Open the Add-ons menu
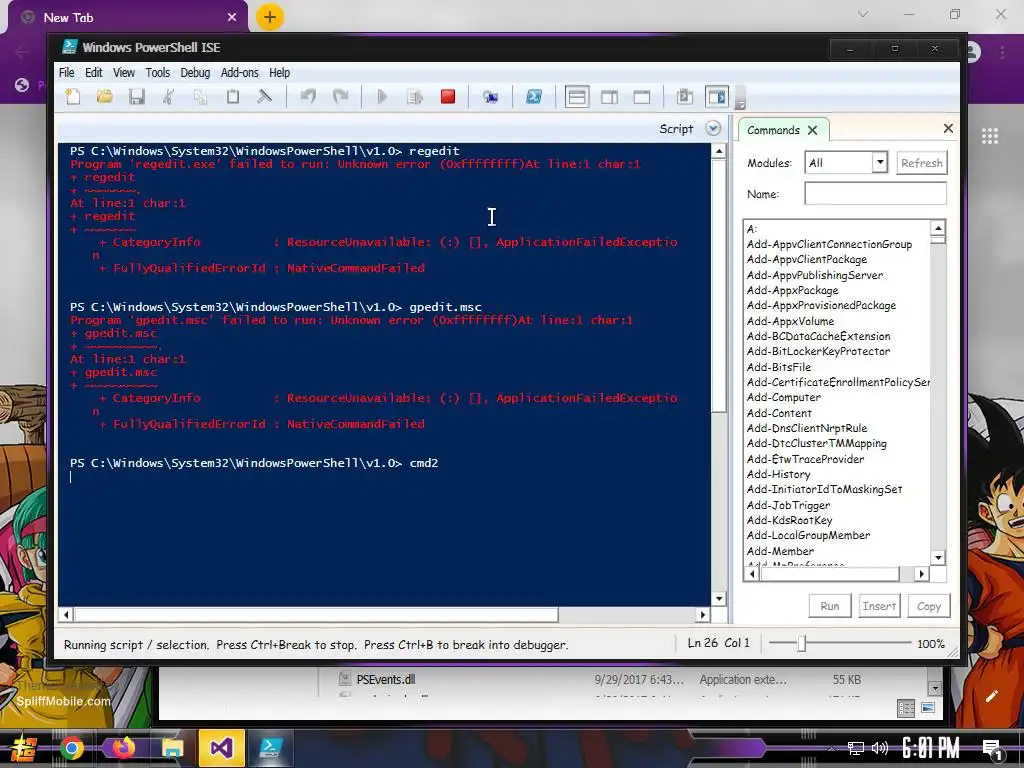1024x768 pixels. [240, 72]
